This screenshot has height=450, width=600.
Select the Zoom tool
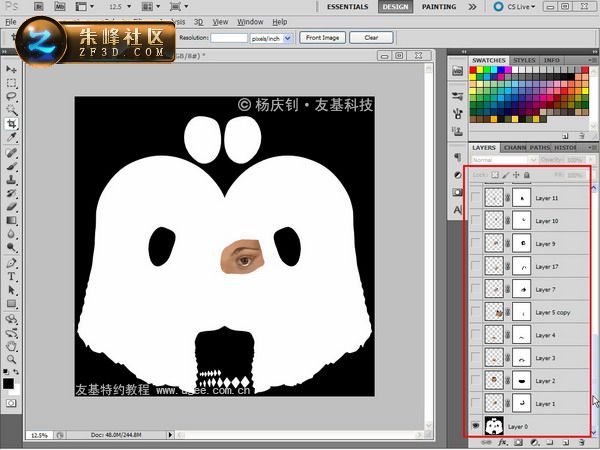click(11, 360)
